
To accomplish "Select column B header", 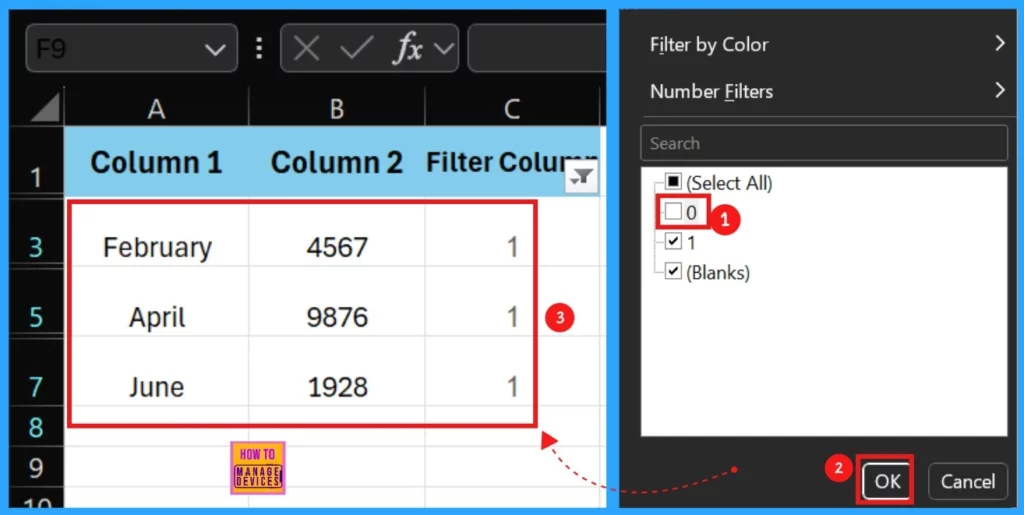I will click(x=336, y=108).
